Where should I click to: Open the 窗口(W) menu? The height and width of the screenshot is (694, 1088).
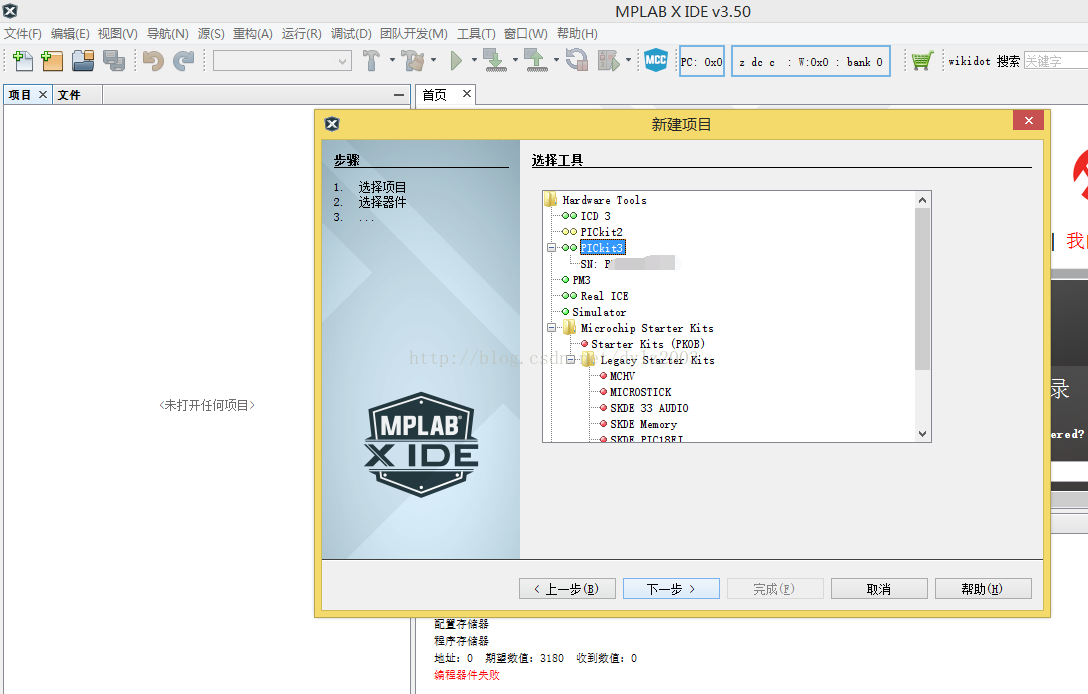click(525, 34)
